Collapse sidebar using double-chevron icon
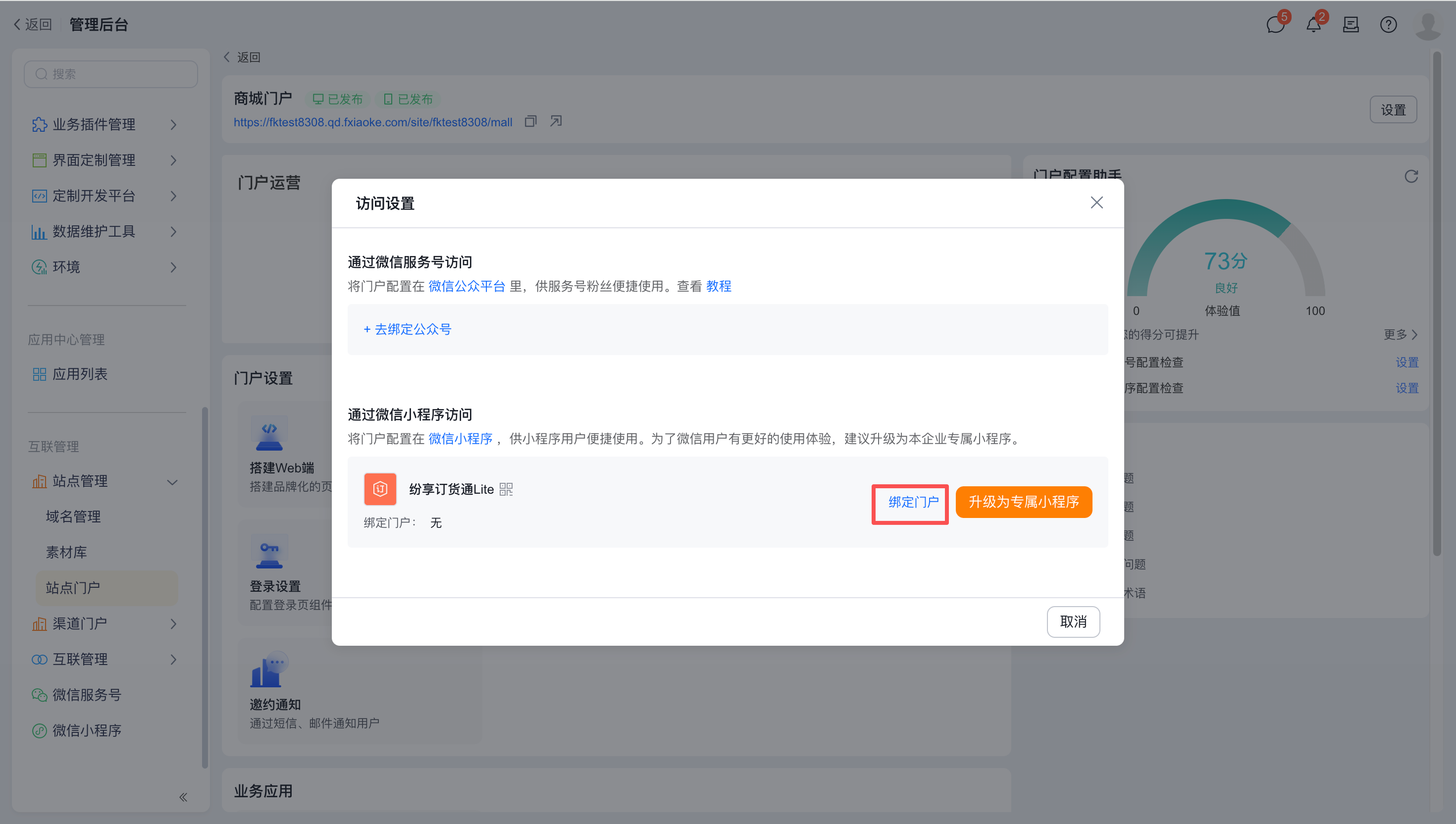The height and width of the screenshot is (824, 1456). point(183,797)
